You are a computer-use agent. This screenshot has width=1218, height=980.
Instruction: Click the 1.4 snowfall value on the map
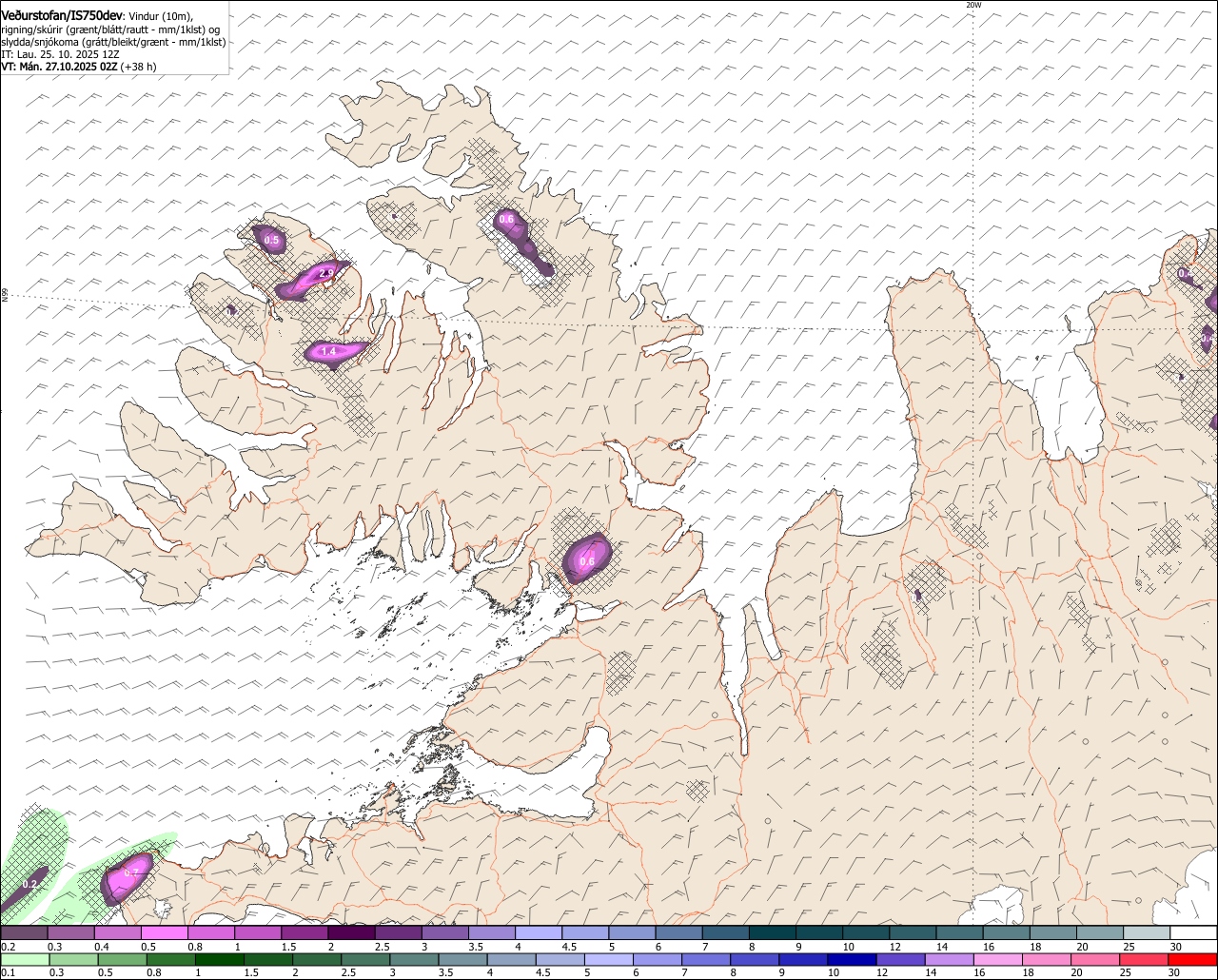point(328,352)
